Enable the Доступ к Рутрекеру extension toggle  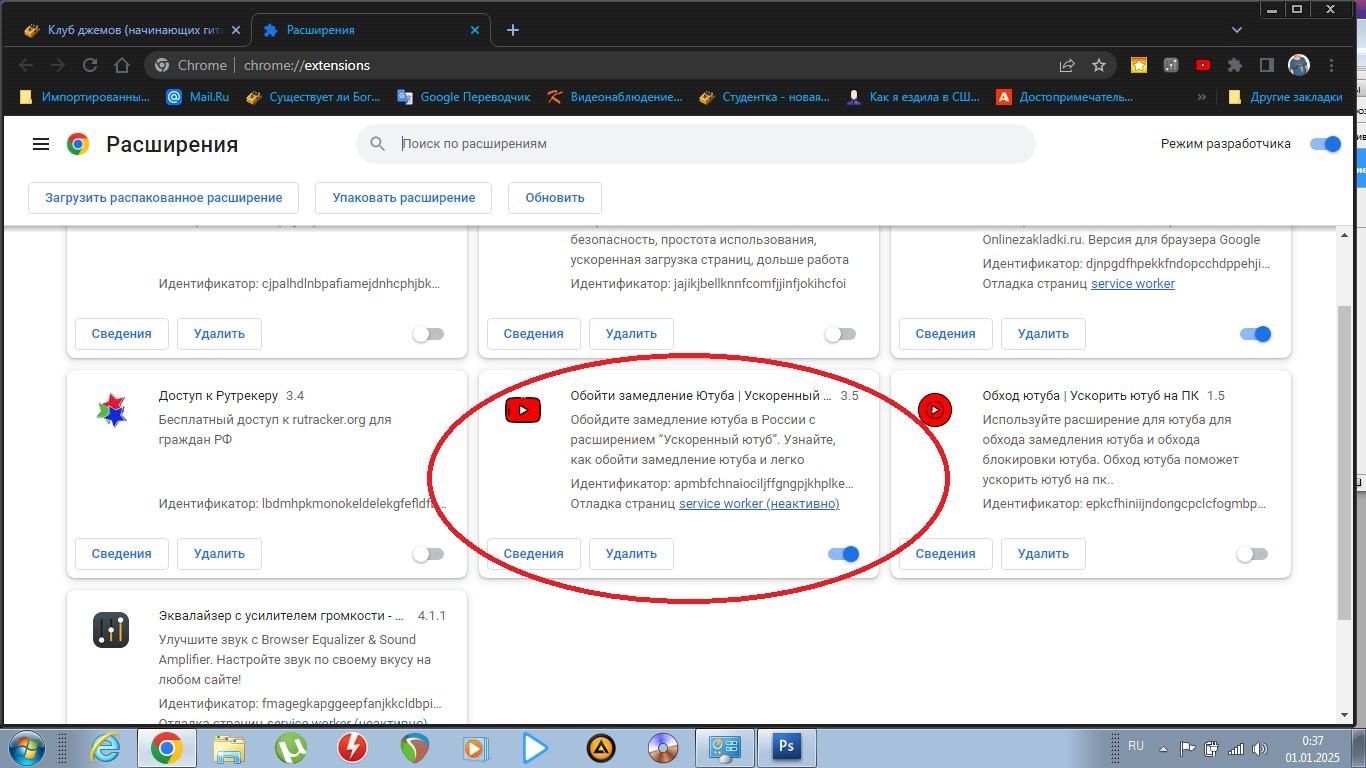coord(428,554)
